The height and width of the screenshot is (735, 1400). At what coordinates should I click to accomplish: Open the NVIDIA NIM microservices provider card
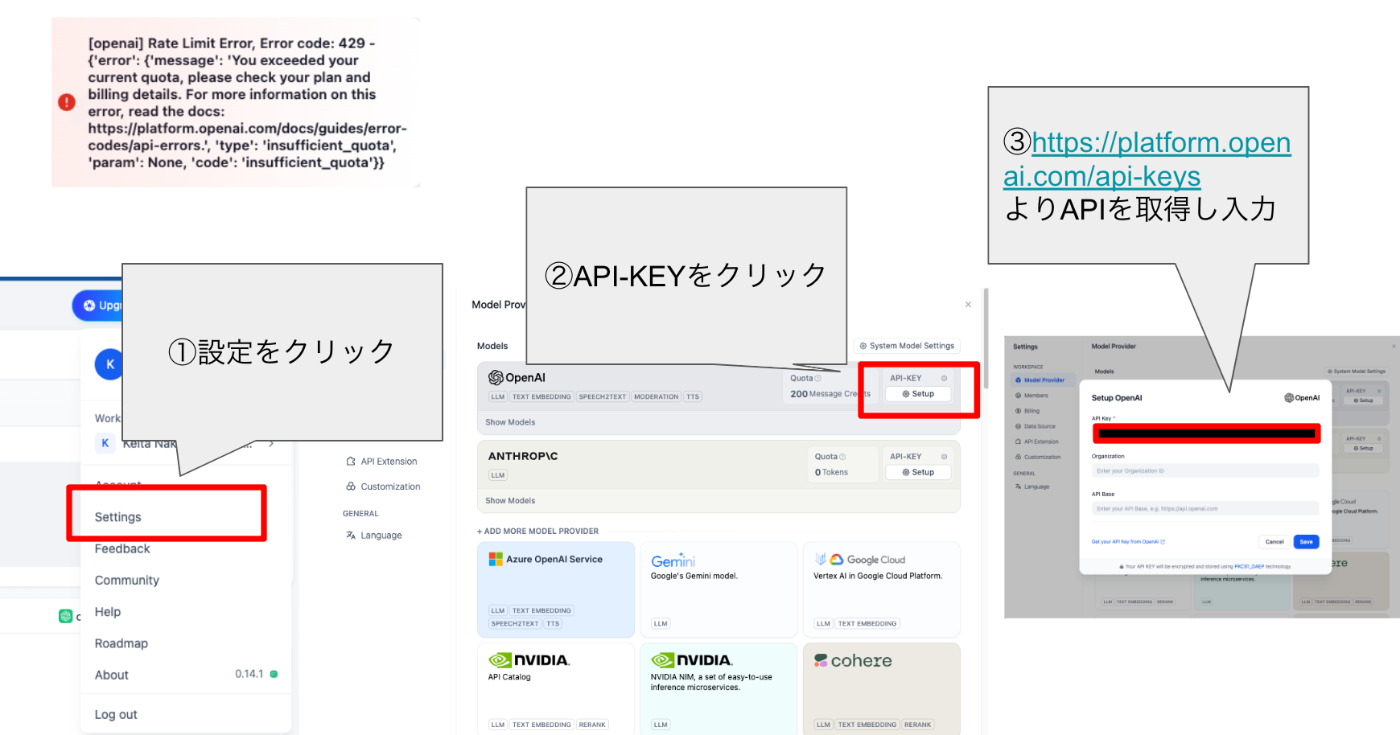(718, 690)
